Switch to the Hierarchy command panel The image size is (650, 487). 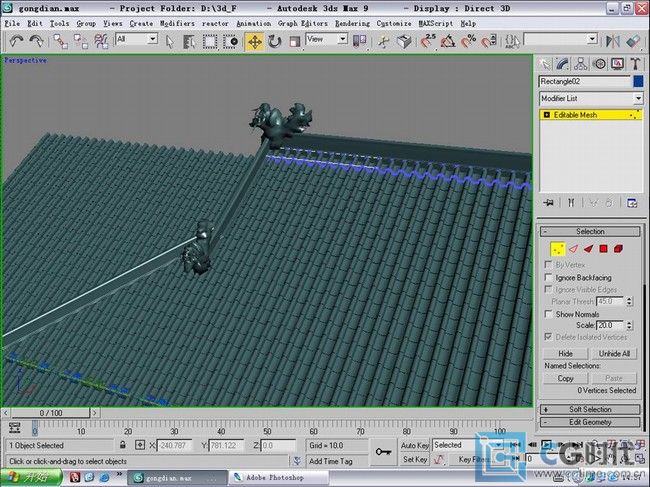click(581, 64)
